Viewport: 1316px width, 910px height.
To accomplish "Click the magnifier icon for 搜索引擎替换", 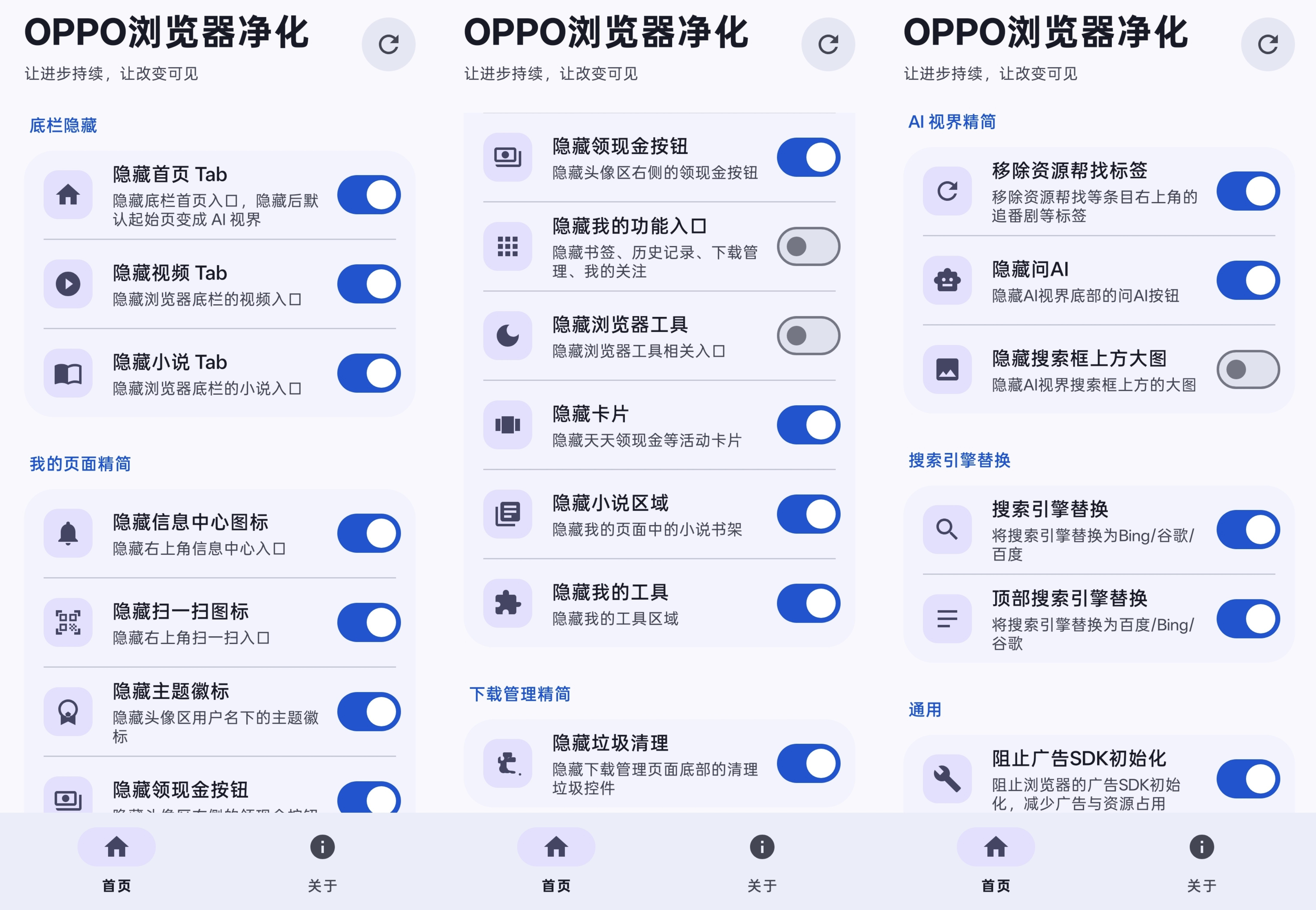I will point(947,529).
